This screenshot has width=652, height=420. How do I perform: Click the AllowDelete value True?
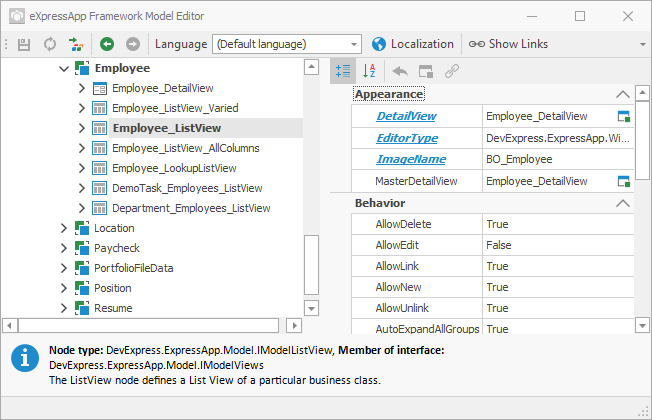tap(497, 224)
